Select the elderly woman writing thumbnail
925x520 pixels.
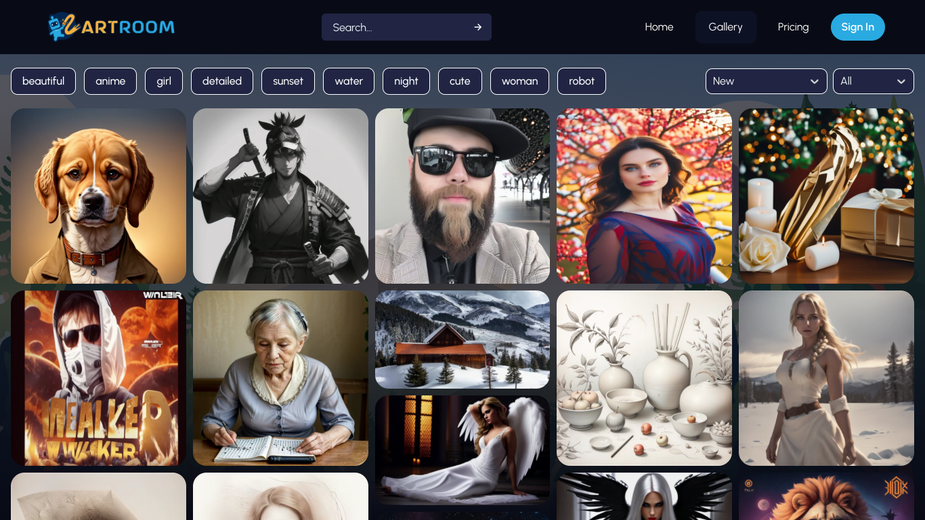280,378
